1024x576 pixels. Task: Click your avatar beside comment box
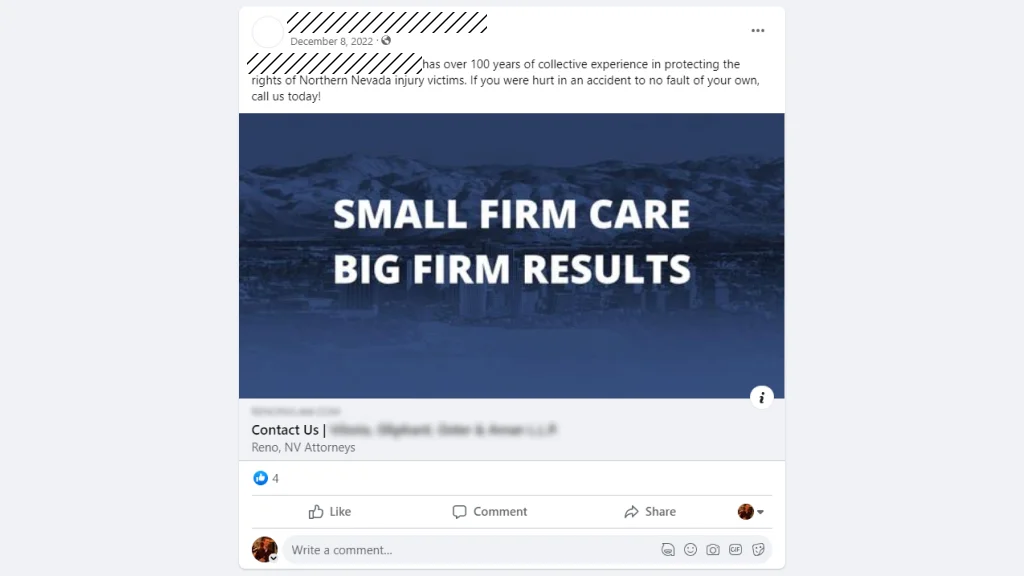(x=264, y=549)
